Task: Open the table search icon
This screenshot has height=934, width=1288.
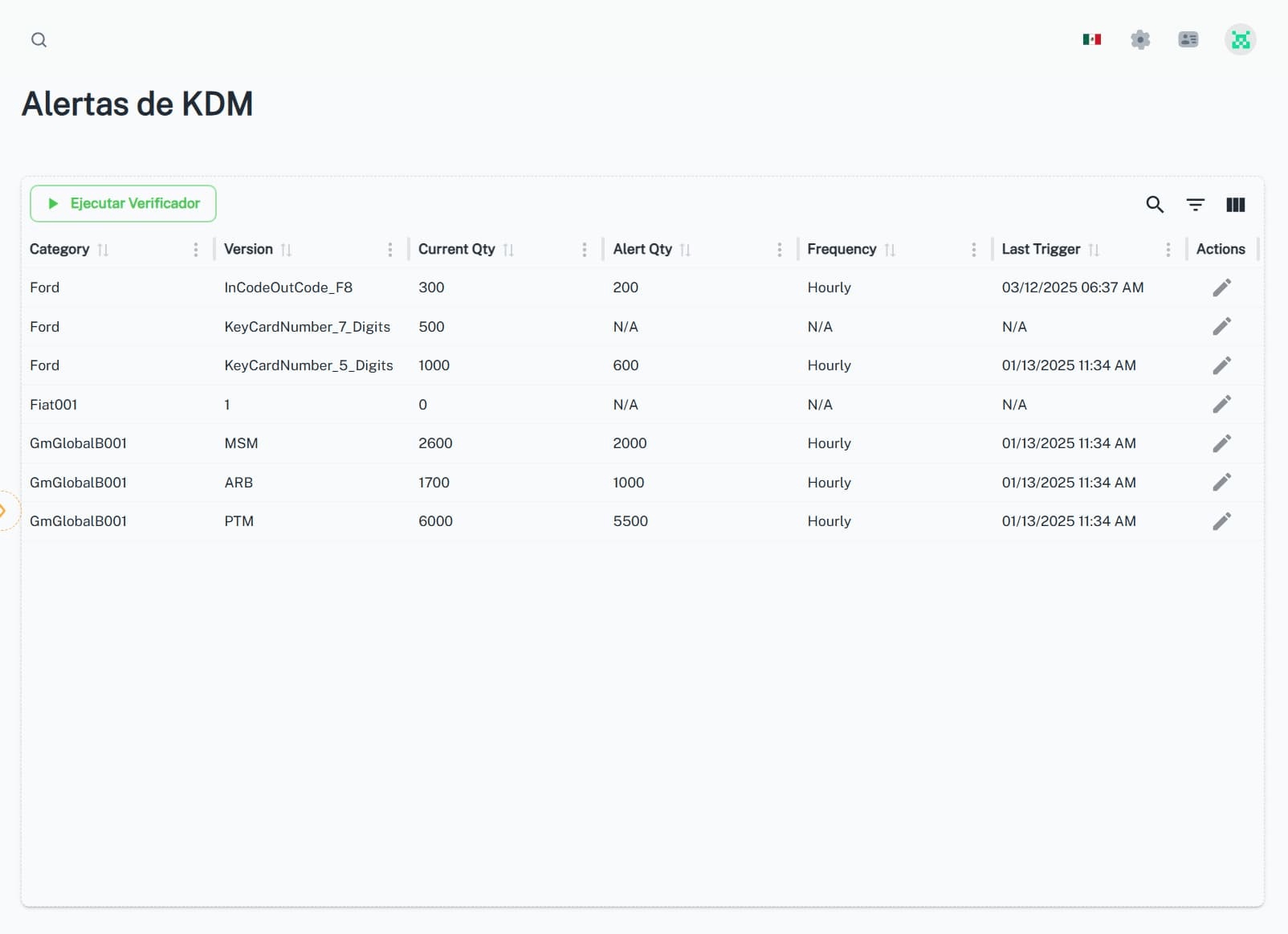Action: pos(1155,205)
